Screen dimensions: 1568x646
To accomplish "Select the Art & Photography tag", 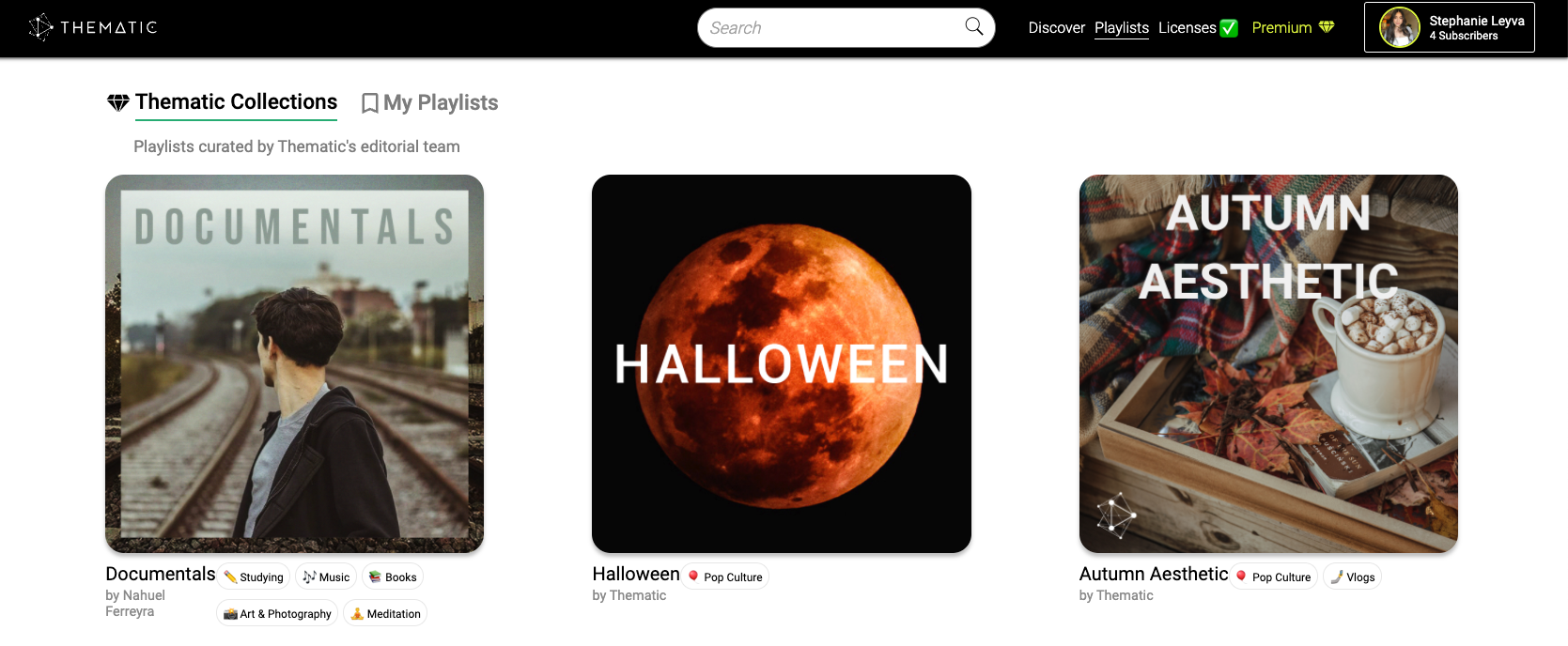I will [277, 613].
